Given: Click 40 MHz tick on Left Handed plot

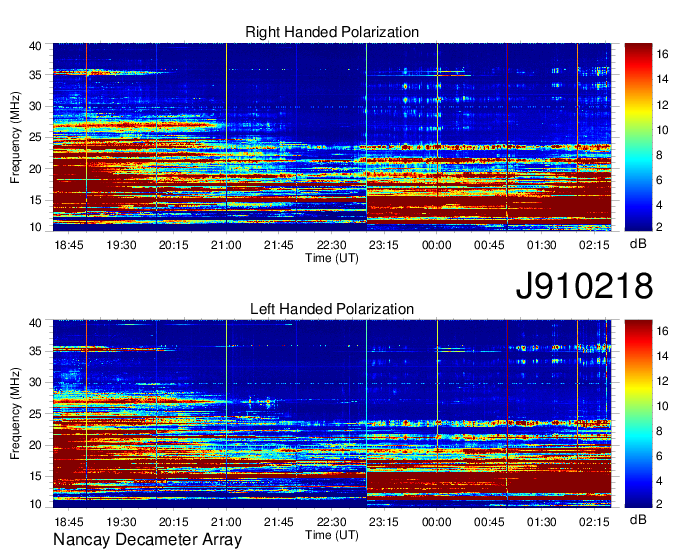Looking at the screenshot, I should (35, 323).
